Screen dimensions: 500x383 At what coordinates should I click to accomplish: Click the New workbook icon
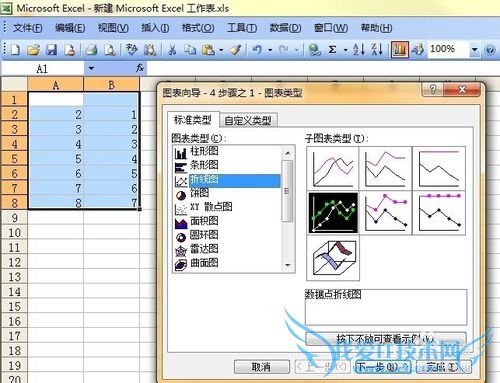coord(15,50)
